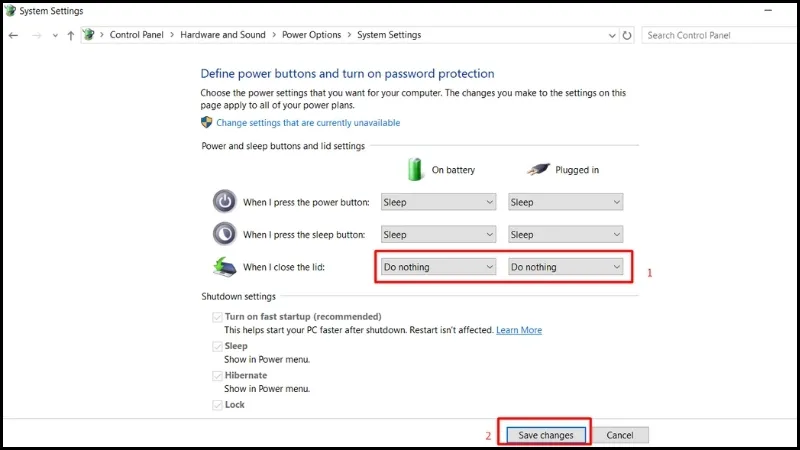The width and height of the screenshot is (800, 450).
Task: Open the Learn More link
Action: click(x=518, y=330)
